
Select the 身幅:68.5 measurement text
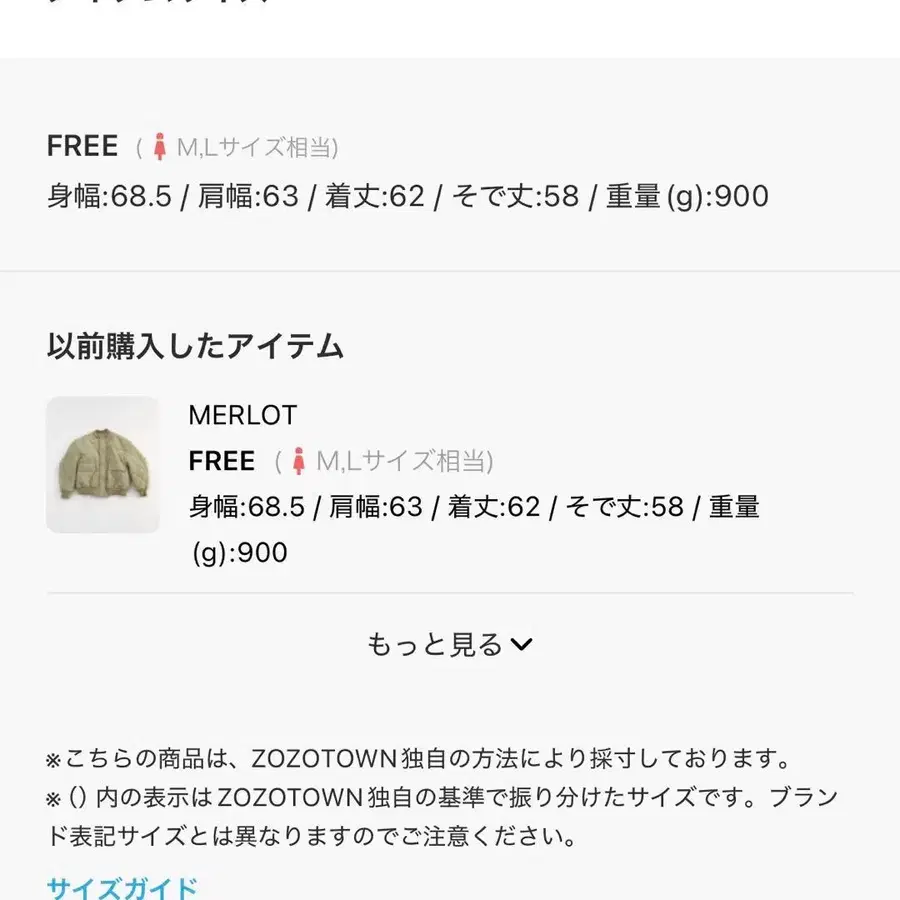click(x=110, y=198)
